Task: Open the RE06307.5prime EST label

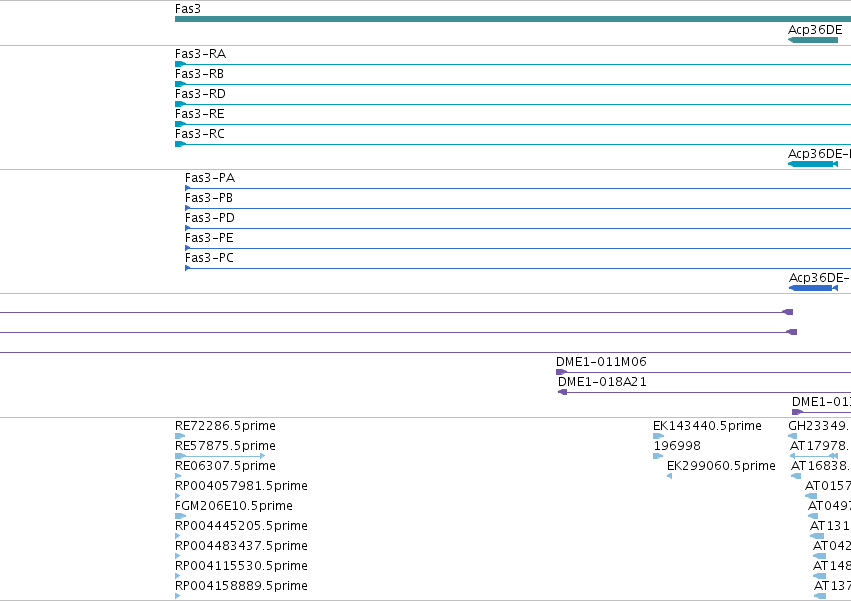Action: coord(225,466)
